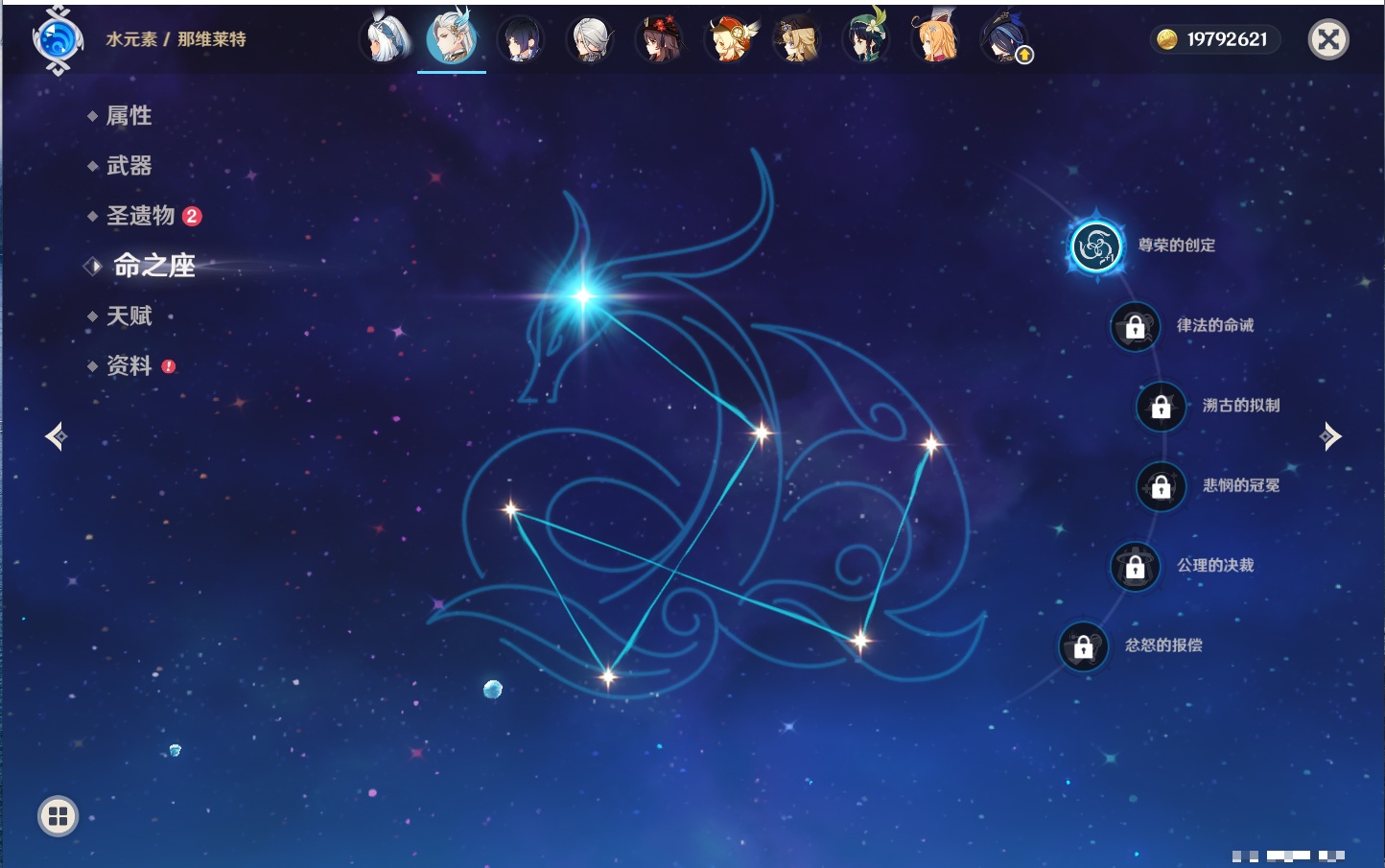Switch to Klee's character portrait

click(x=729, y=40)
